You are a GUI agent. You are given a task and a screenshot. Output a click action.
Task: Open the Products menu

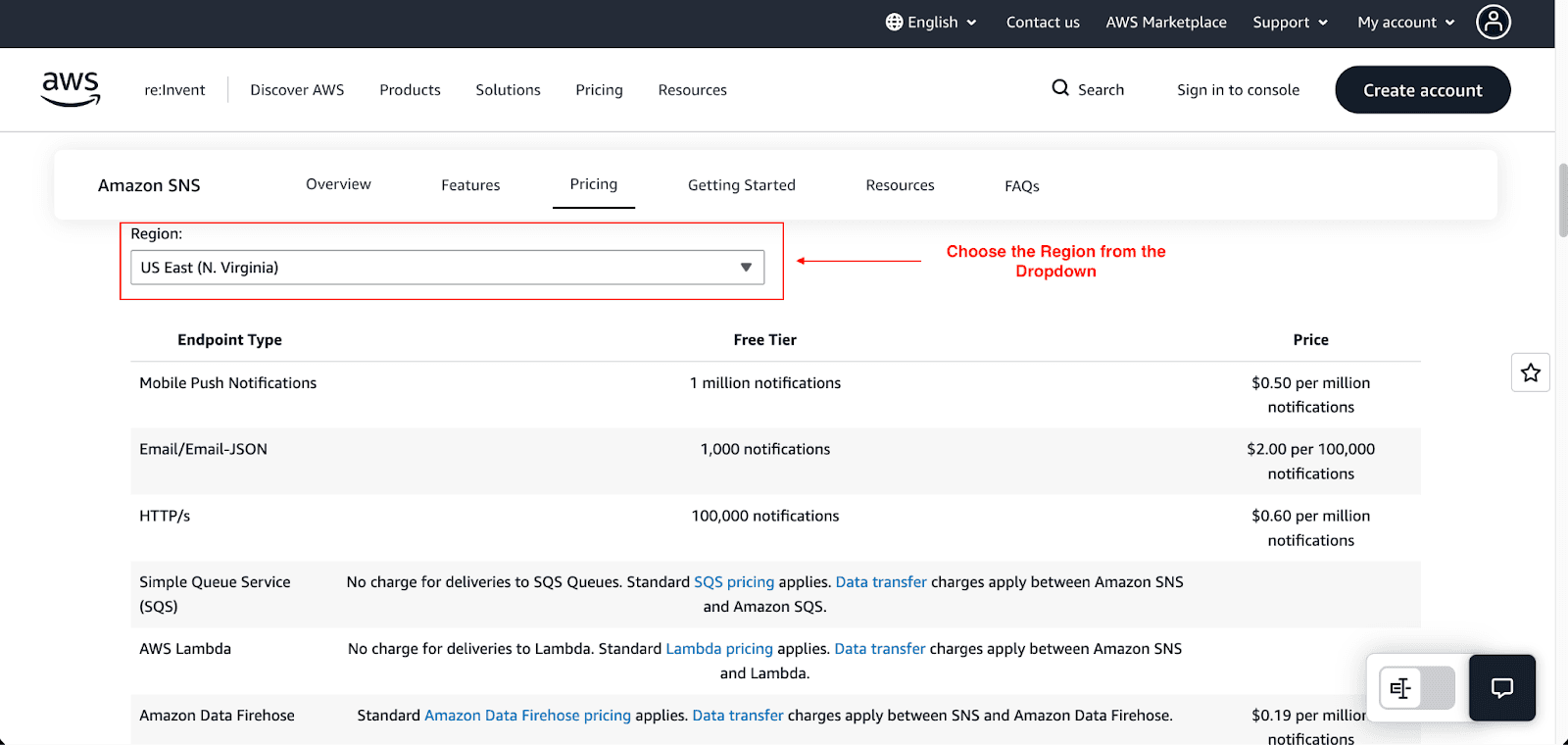click(410, 90)
